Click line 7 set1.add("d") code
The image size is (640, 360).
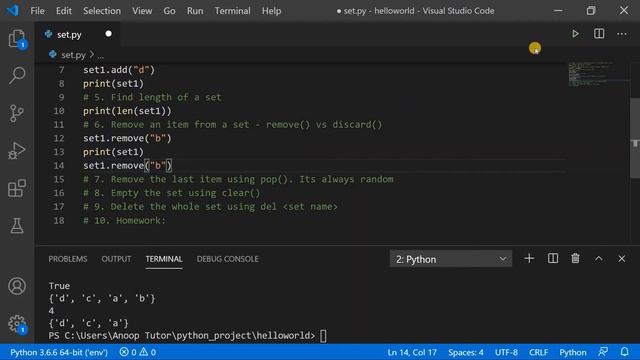tap(119, 70)
